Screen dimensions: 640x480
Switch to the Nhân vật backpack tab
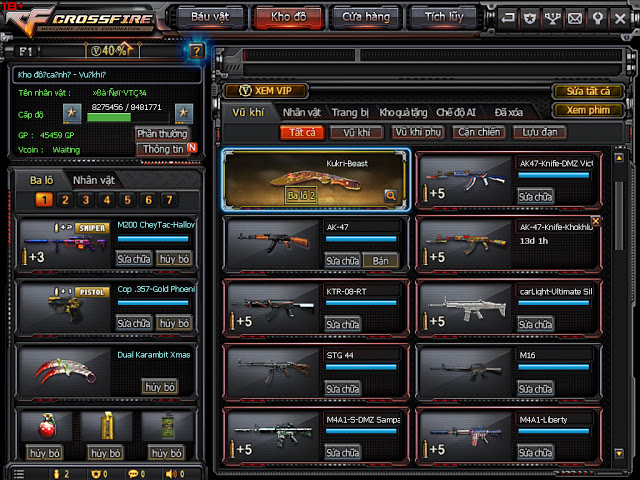94,180
